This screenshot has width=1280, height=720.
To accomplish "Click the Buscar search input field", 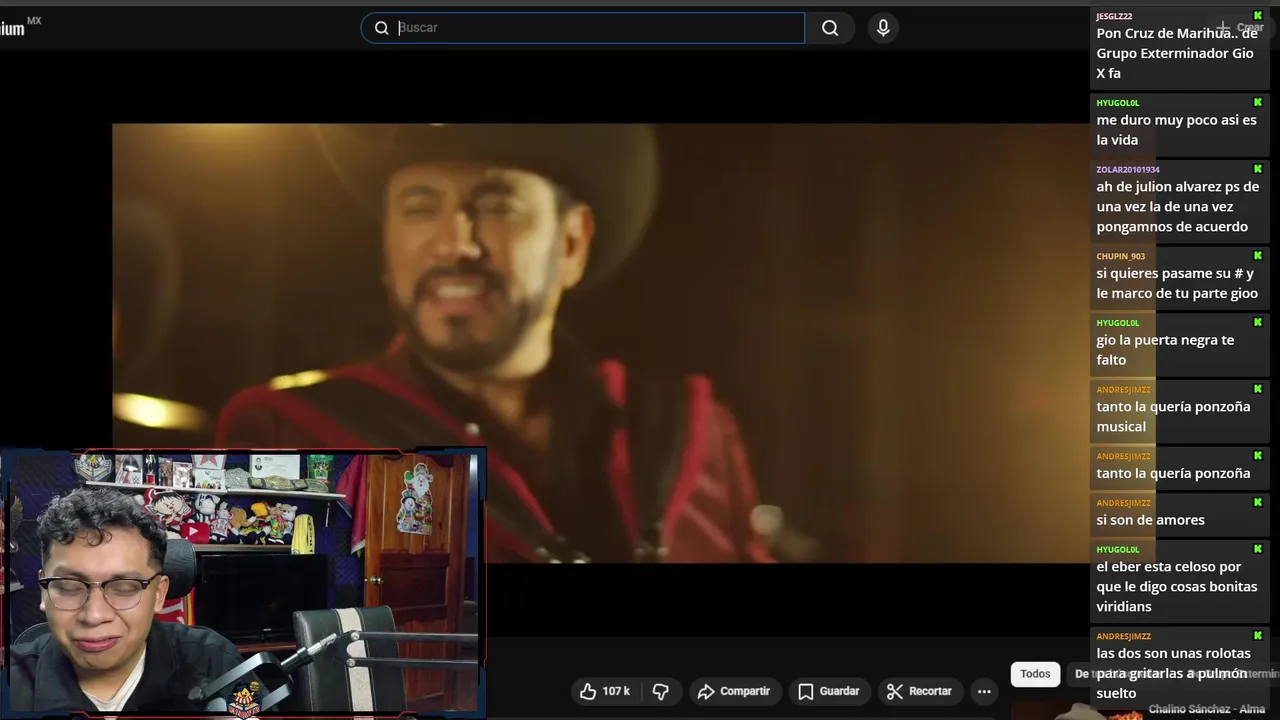I will click(583, 28).
